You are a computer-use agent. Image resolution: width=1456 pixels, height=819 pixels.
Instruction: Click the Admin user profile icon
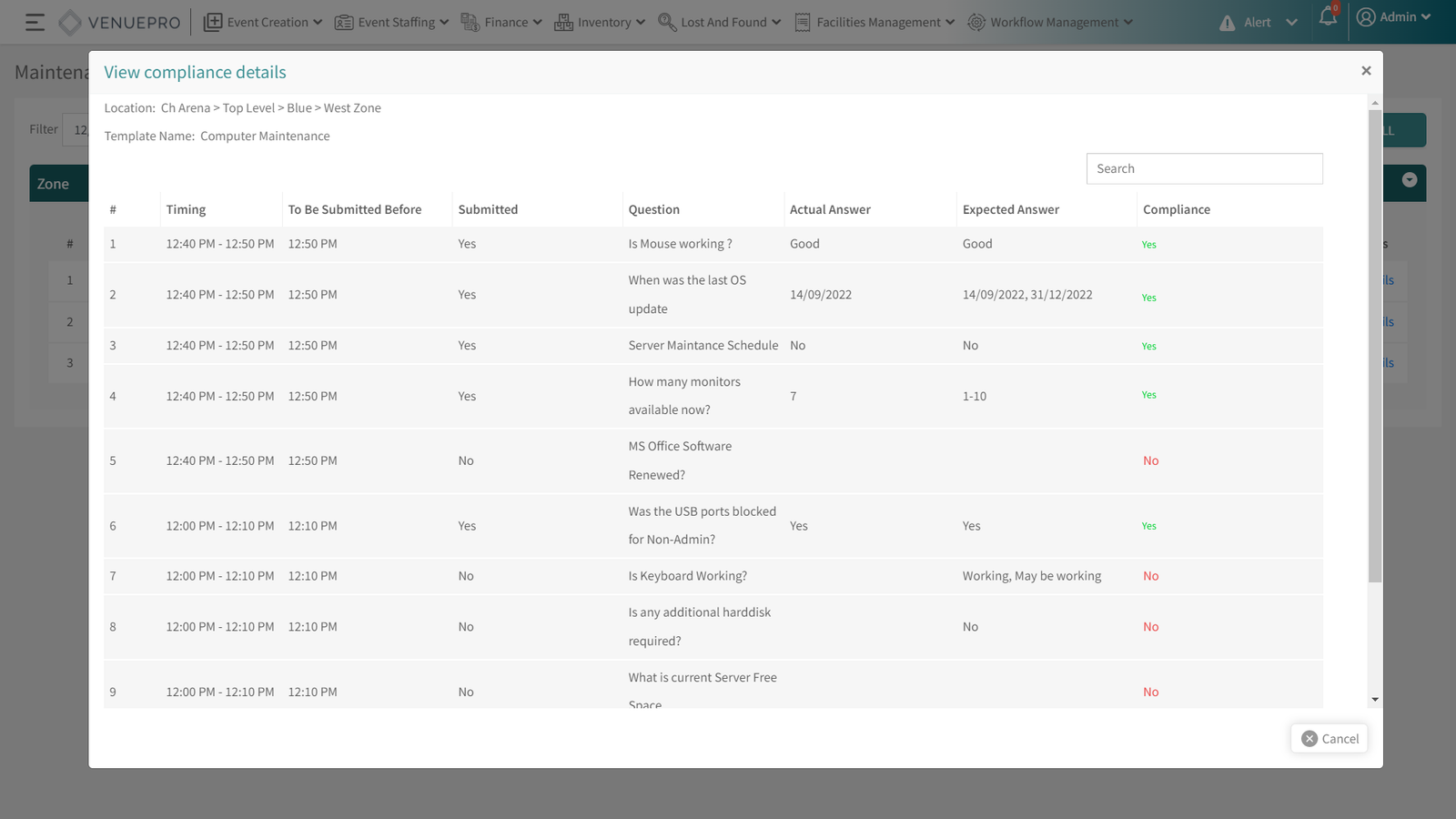tap(1365, 17)
